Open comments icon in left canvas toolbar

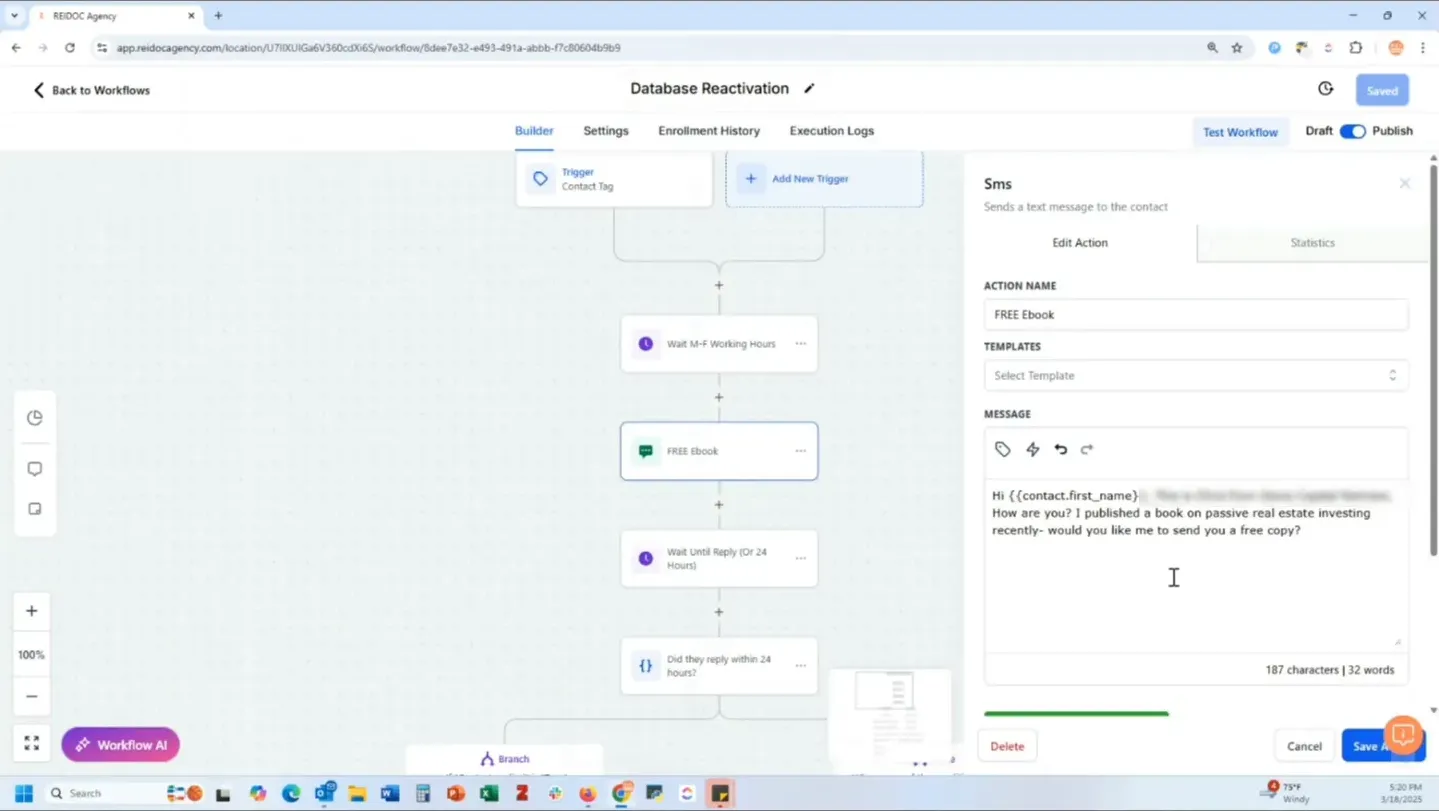(x=35, y=469)
